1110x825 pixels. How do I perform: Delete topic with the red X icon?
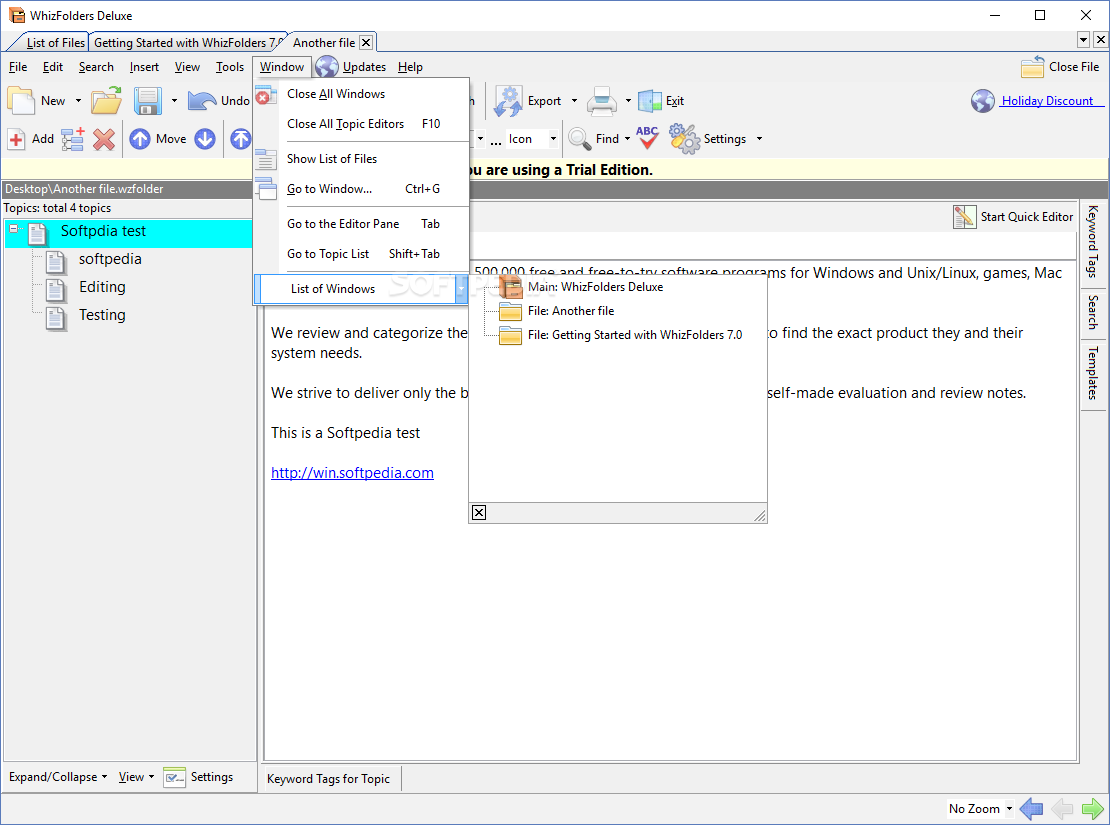coord(104,139)
